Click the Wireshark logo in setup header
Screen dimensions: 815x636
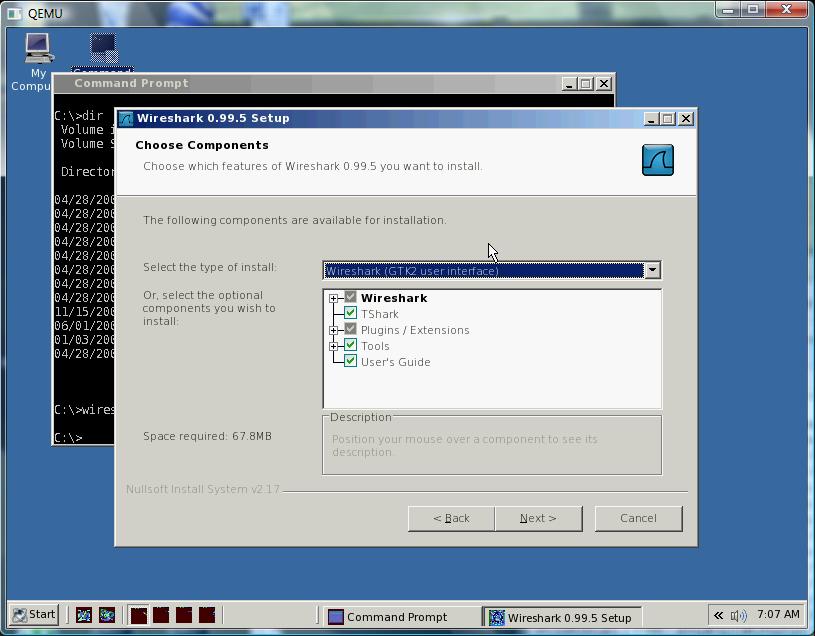[x=657, y=160]
